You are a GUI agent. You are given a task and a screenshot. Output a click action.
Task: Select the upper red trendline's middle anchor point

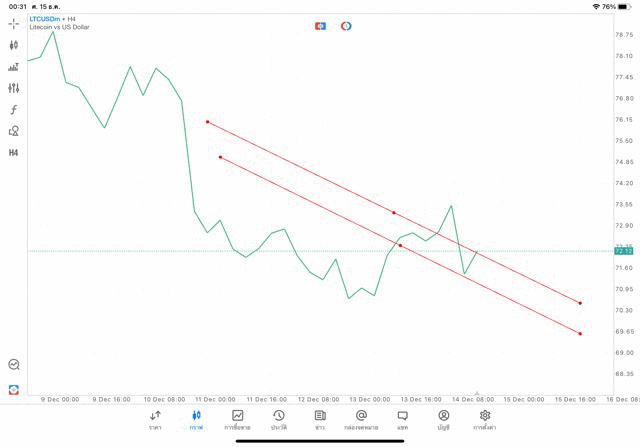(x=394, y=213)
